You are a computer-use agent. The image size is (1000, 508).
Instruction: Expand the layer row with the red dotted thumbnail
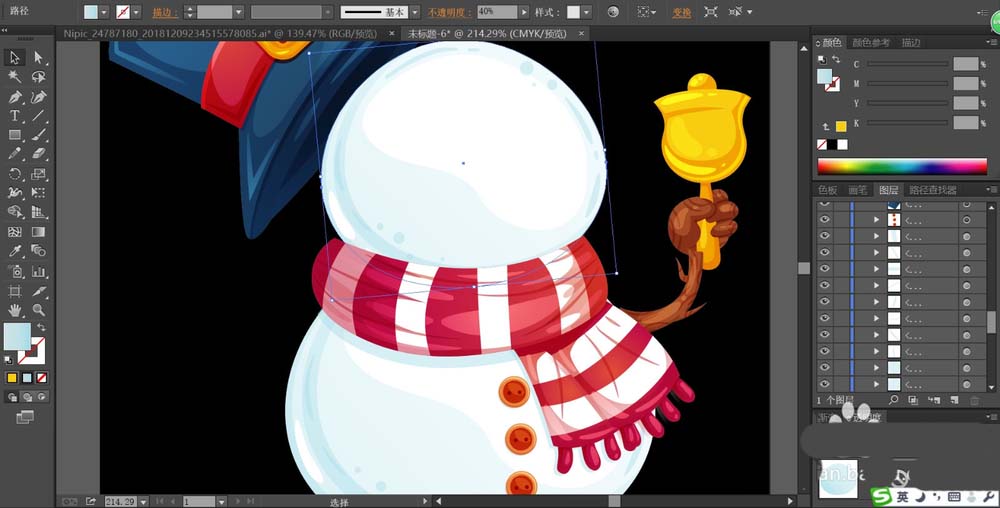point(876,220)
